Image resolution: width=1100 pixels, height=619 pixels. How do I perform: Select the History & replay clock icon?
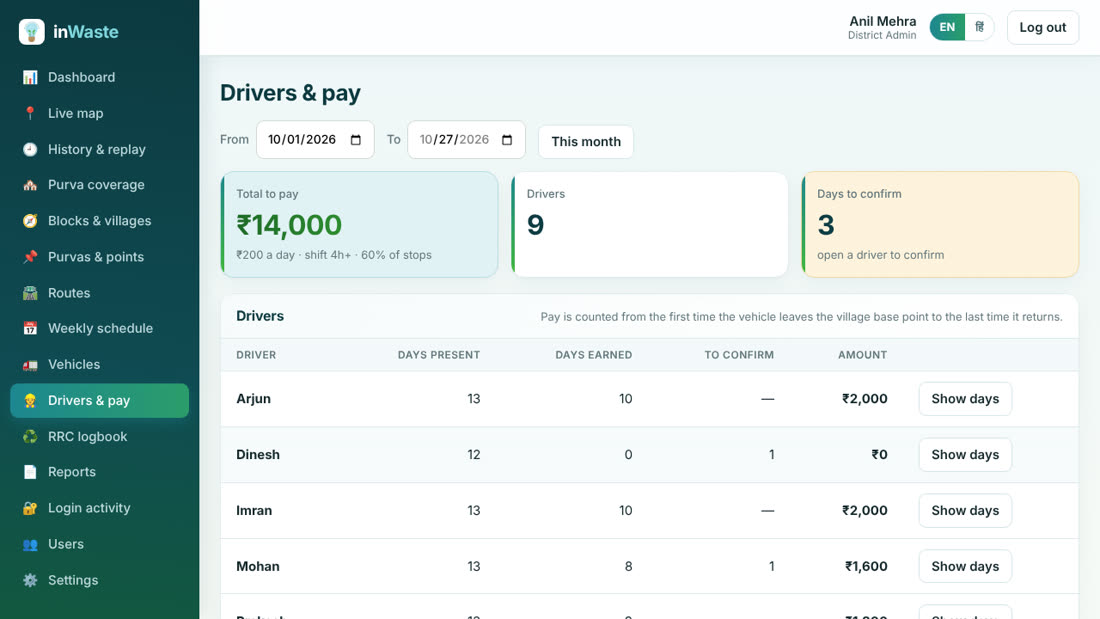point(30,149)
